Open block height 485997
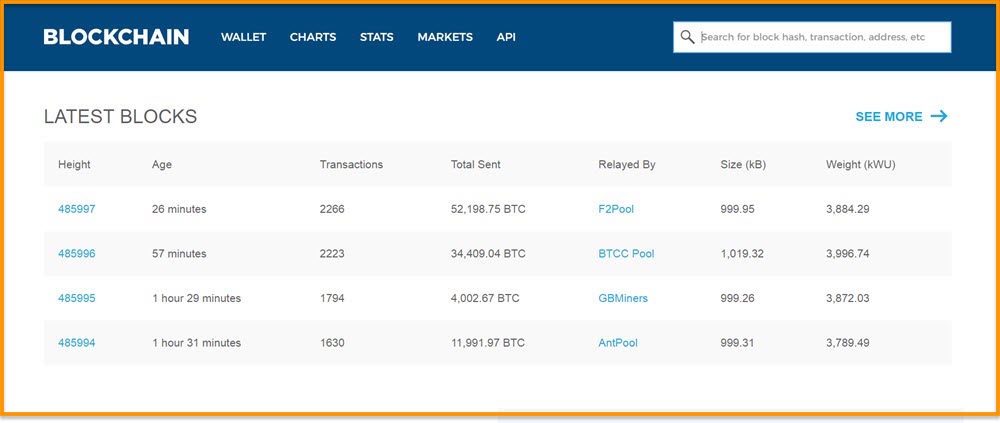 click(77, 209)
